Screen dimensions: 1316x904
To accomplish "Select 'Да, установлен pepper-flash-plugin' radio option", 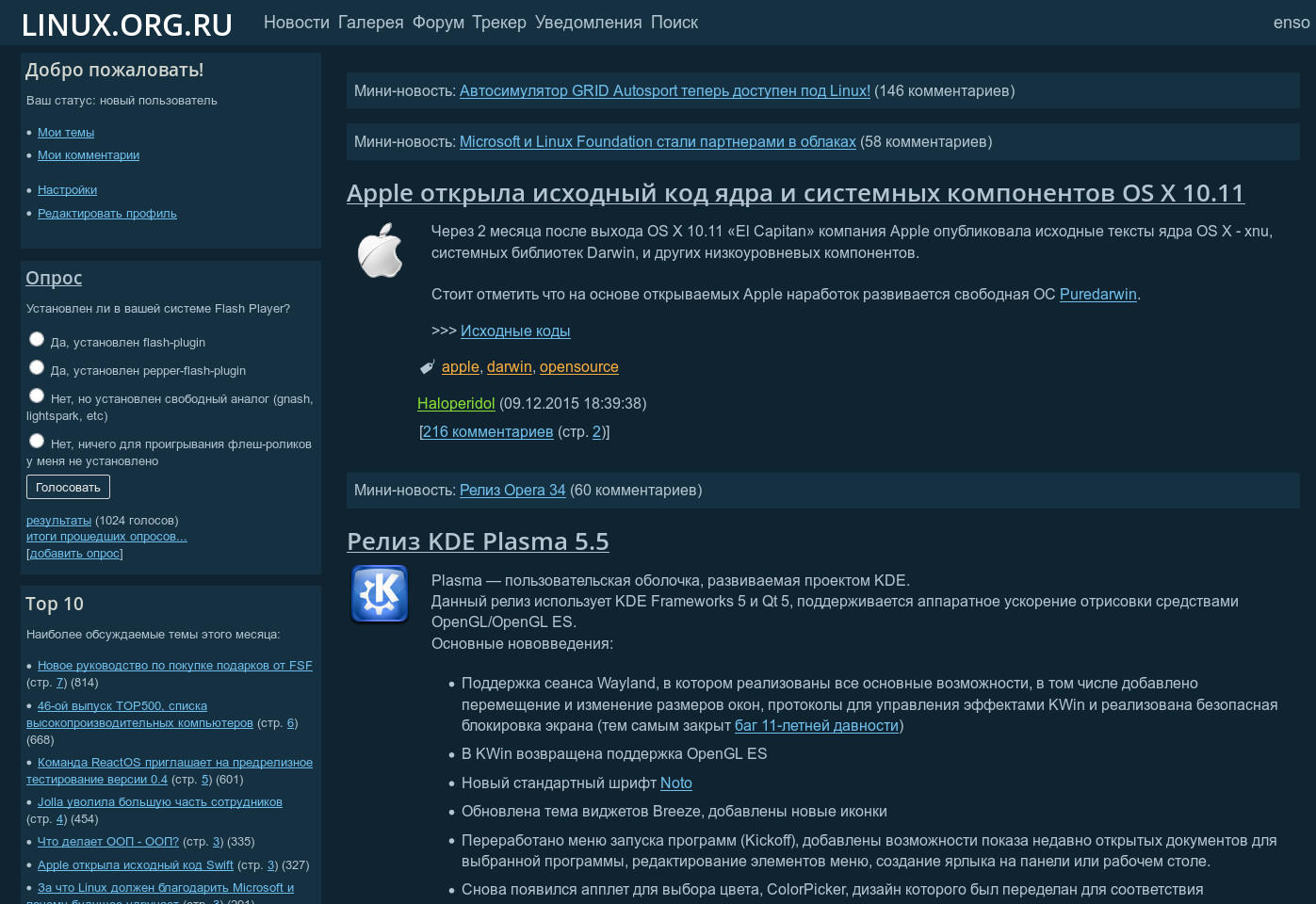I will coord(37,367).
